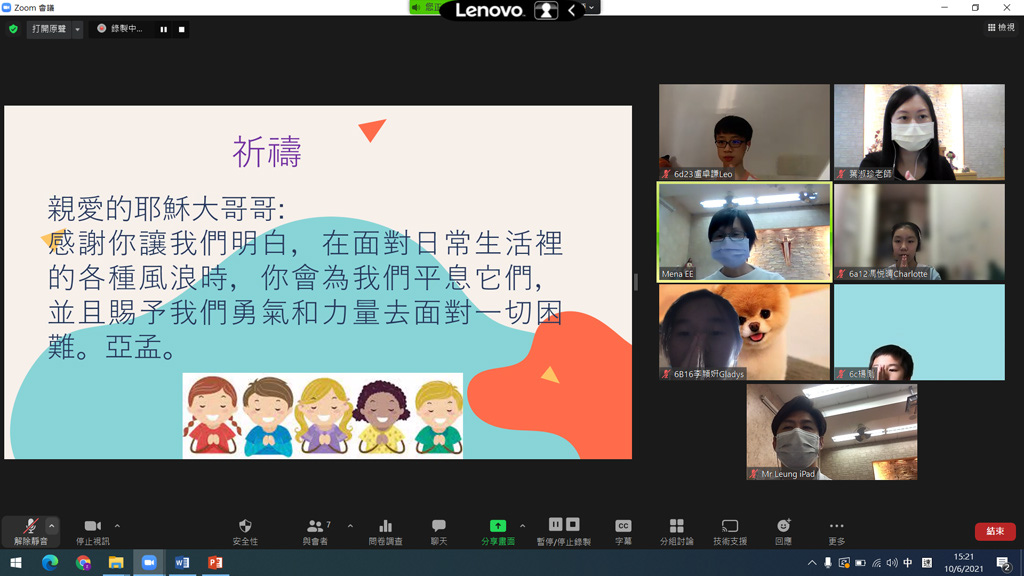
Task: Click the red 結束 end meeting button
Action: click(995, 531)
